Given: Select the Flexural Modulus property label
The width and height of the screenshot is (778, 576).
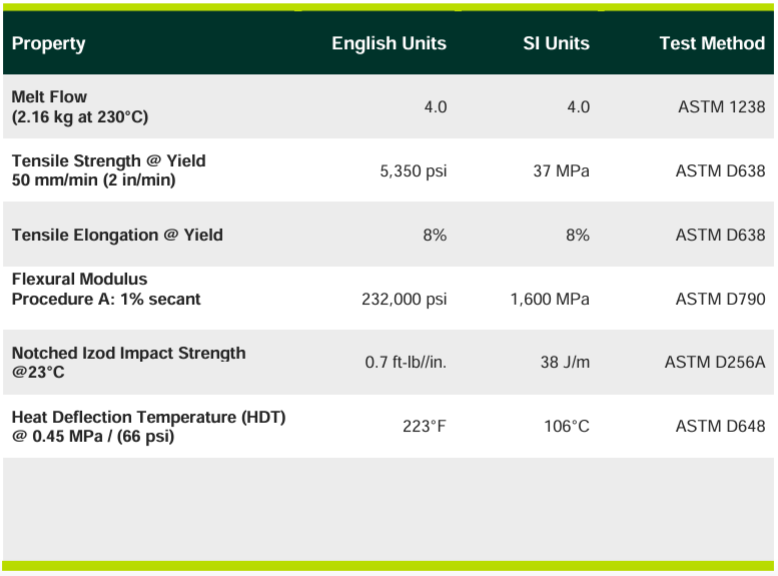Looking at the screenshot, I should pos(106,289).
